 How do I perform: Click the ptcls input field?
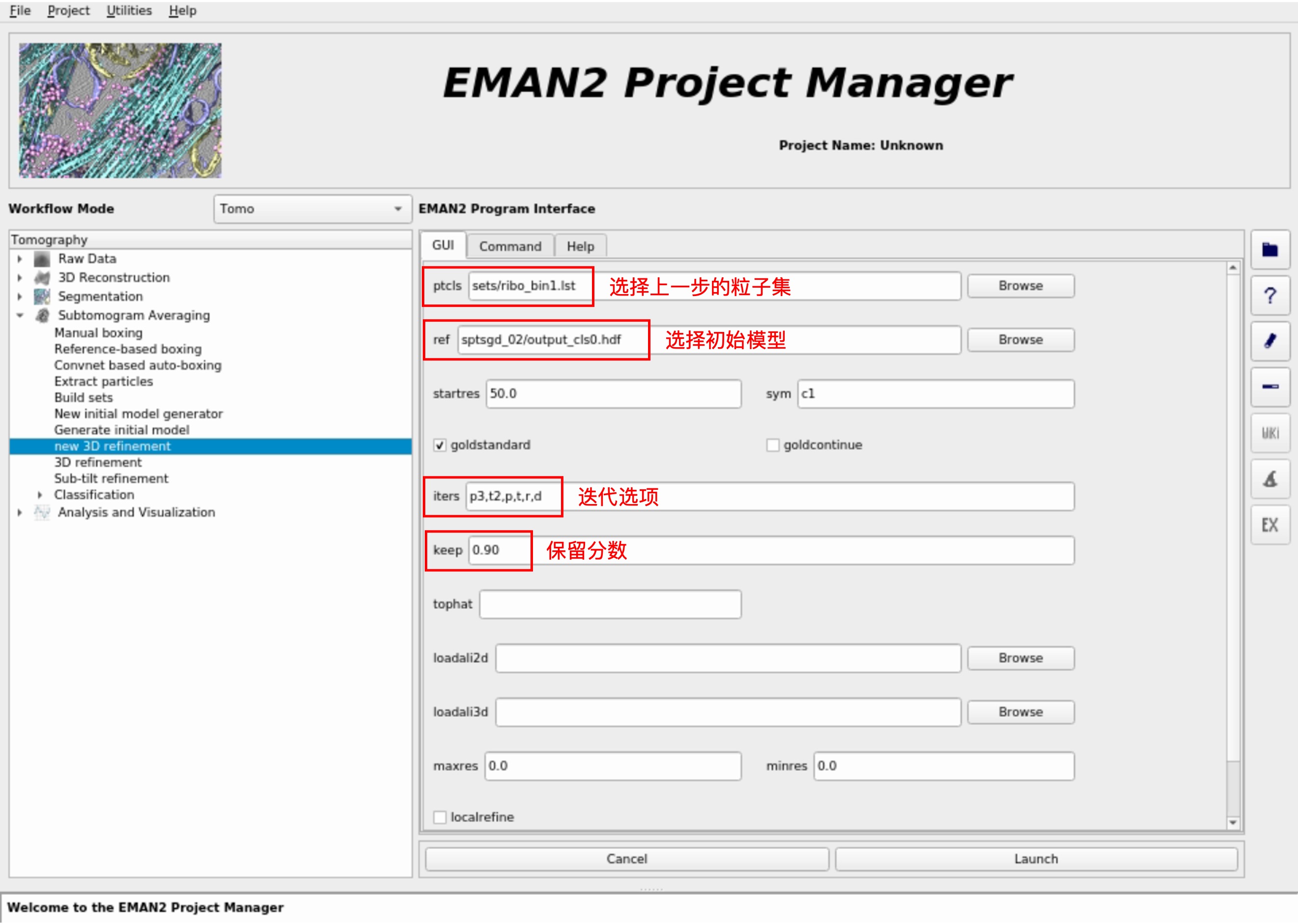coord(714,286)
